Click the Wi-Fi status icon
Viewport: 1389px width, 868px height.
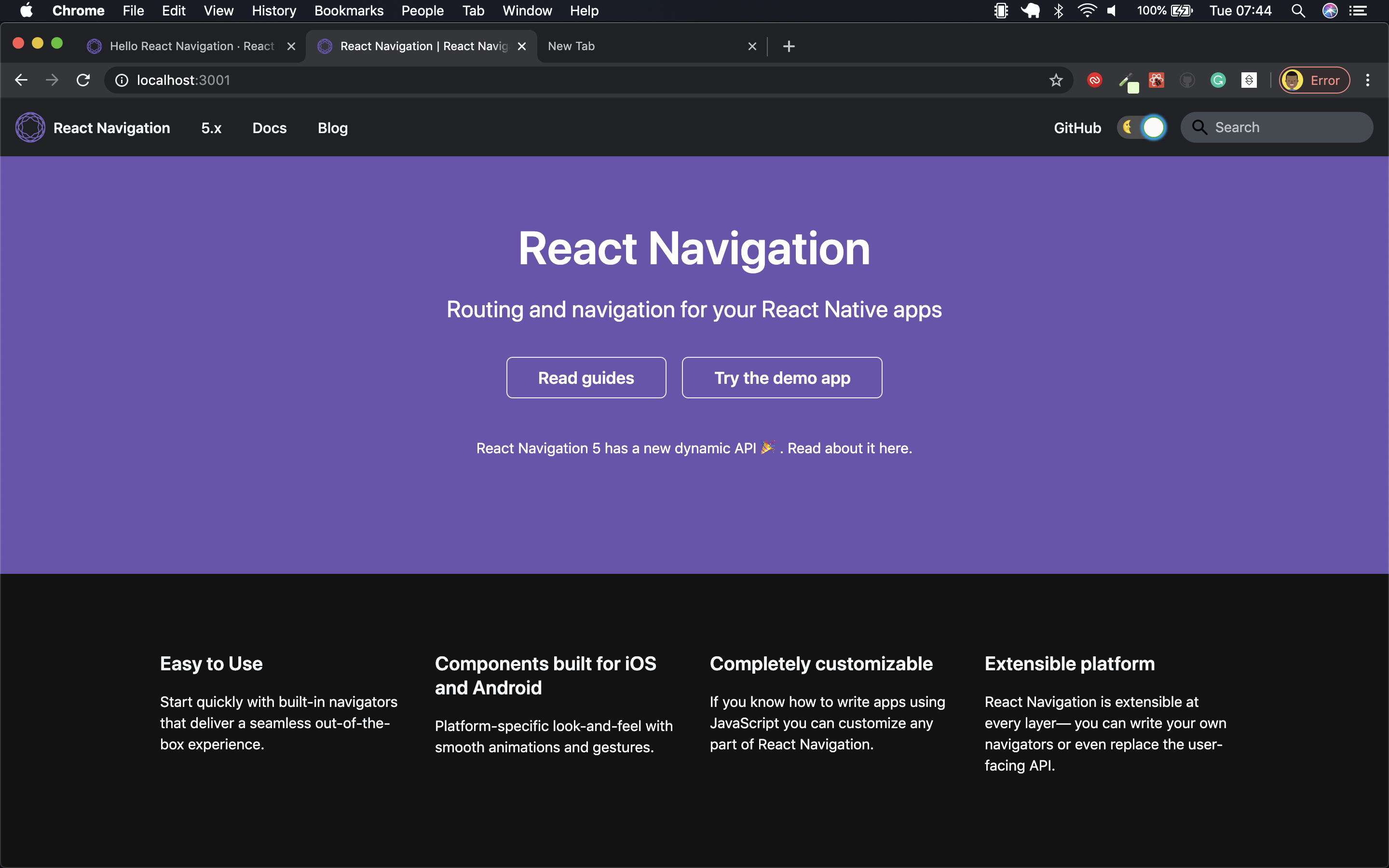(1087, 10)
